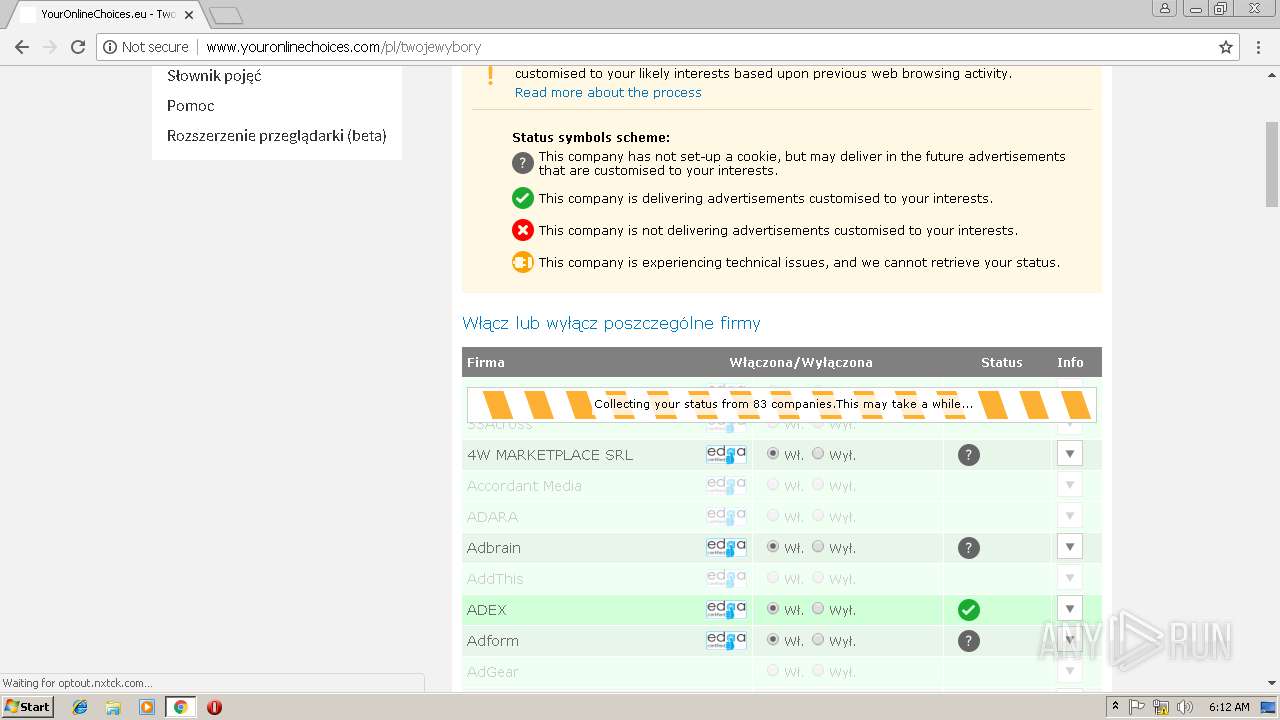Select Wył. for Accordant Media
Viewport: 1280px width, 720px height.
(818, 485)
